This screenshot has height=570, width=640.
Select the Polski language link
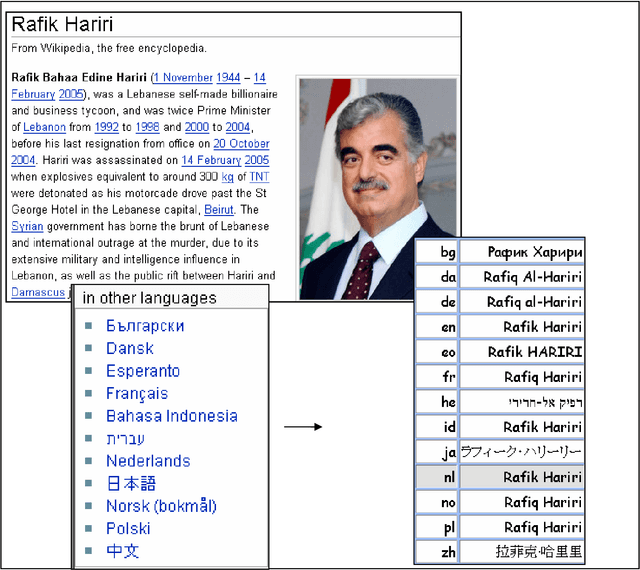click(128, 529)
